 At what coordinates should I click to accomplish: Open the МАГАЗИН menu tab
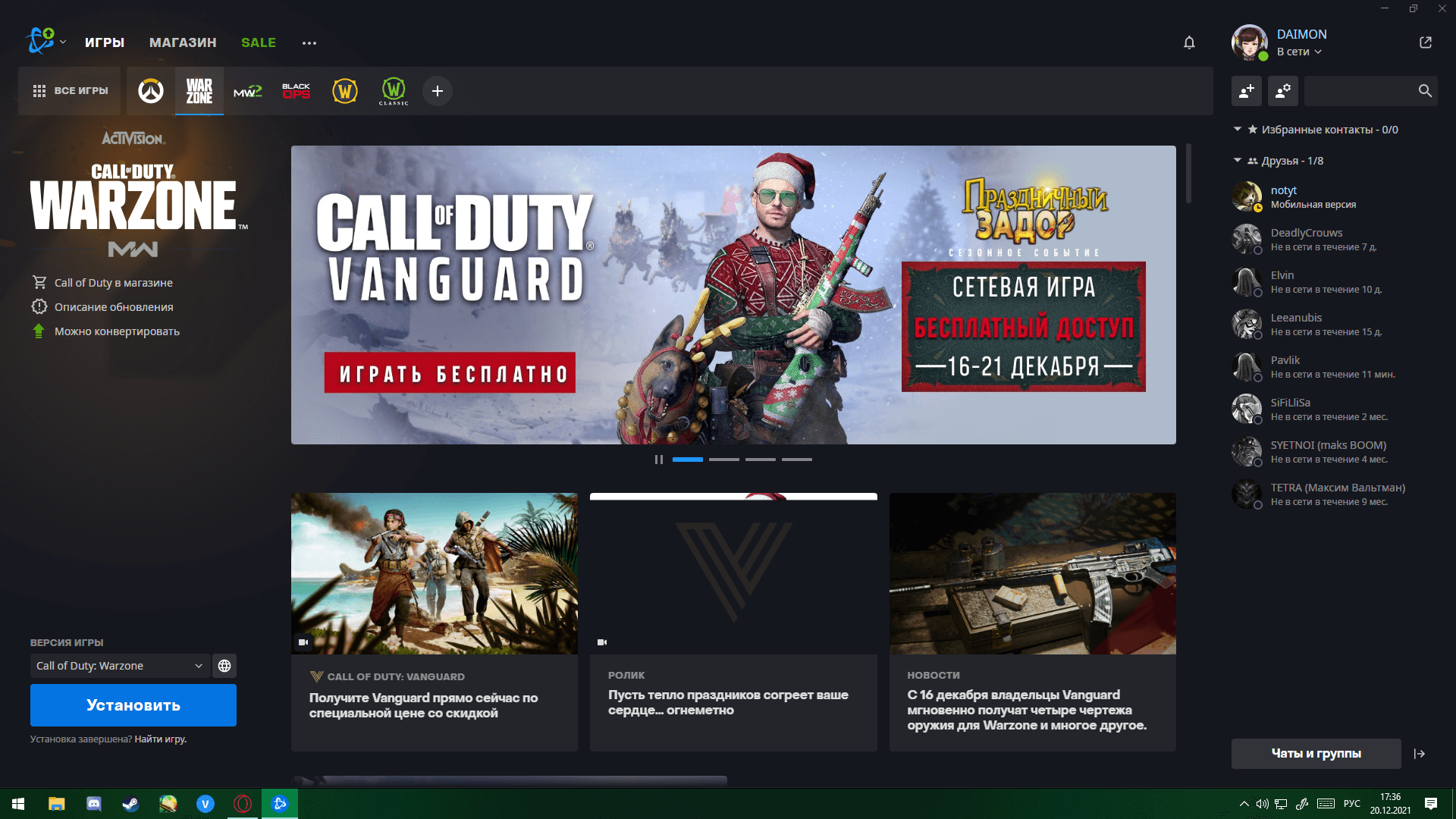[183, 42]
